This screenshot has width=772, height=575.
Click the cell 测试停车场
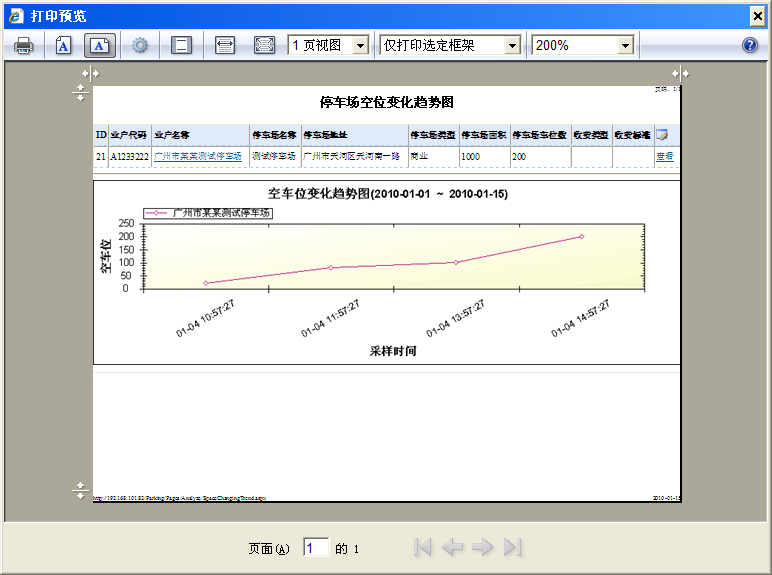pos(274,157)
